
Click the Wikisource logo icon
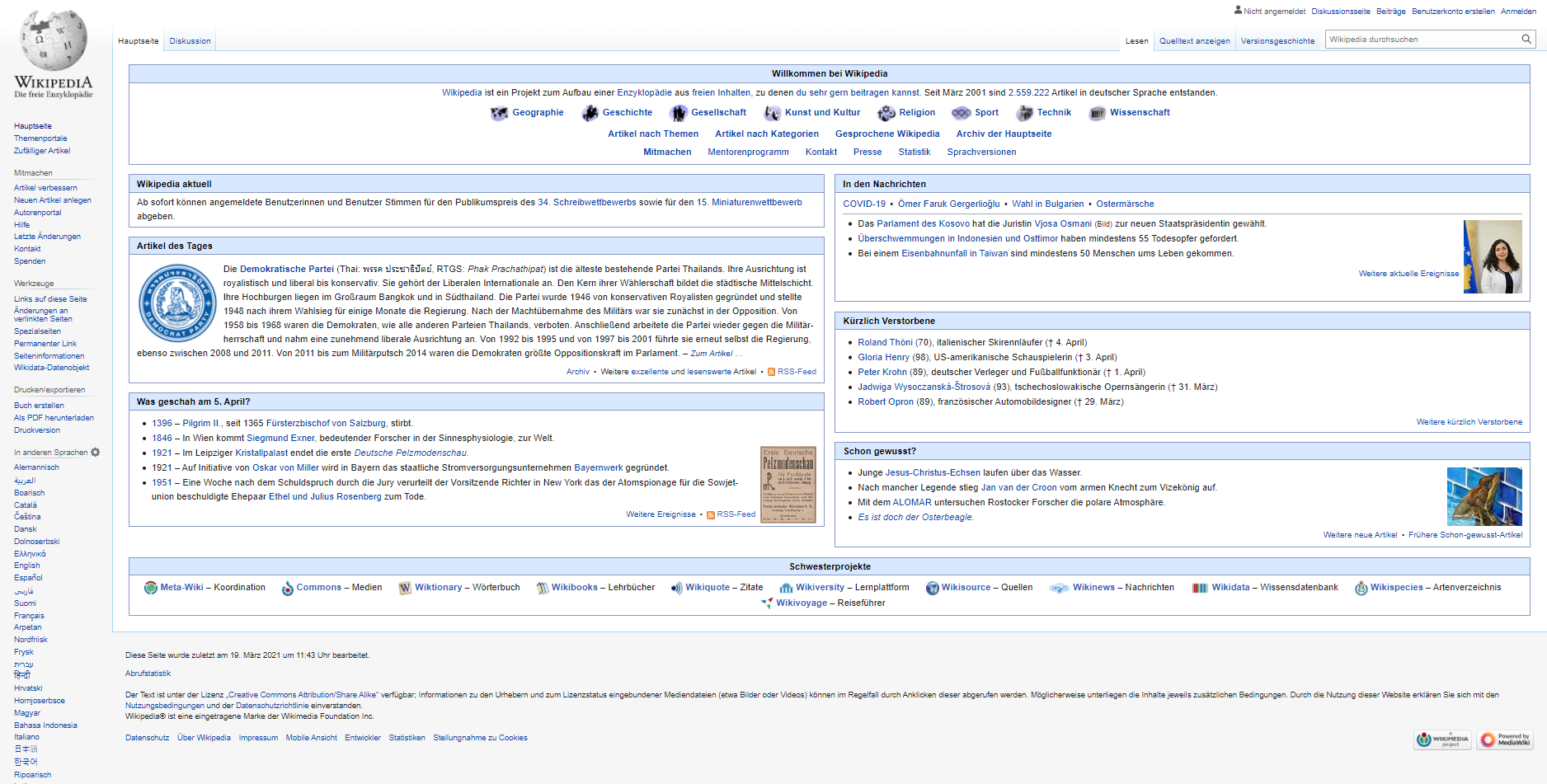(933, 588)
